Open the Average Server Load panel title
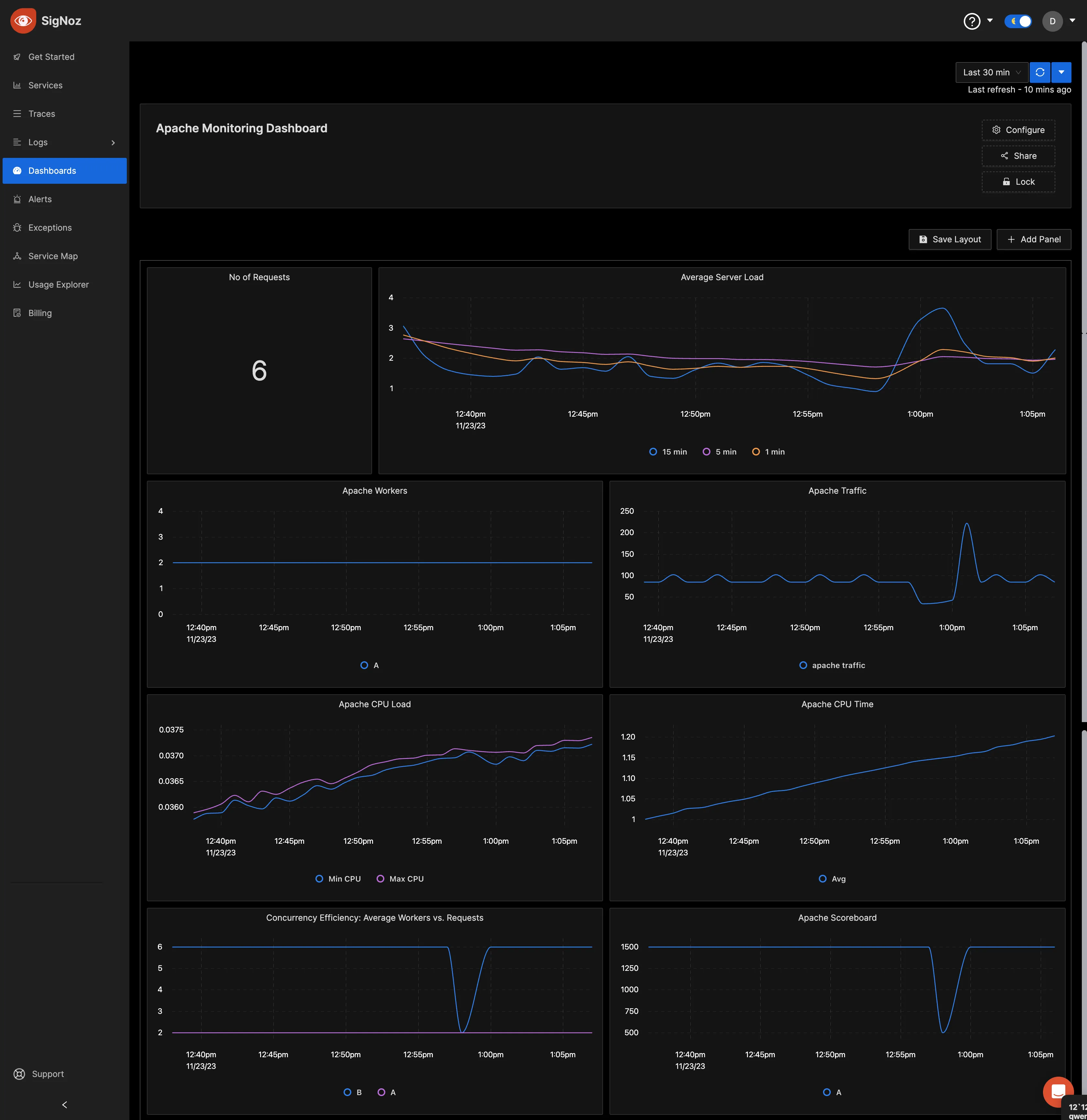The height and width of the screenshot is (1120, 1087). (722, 278)
